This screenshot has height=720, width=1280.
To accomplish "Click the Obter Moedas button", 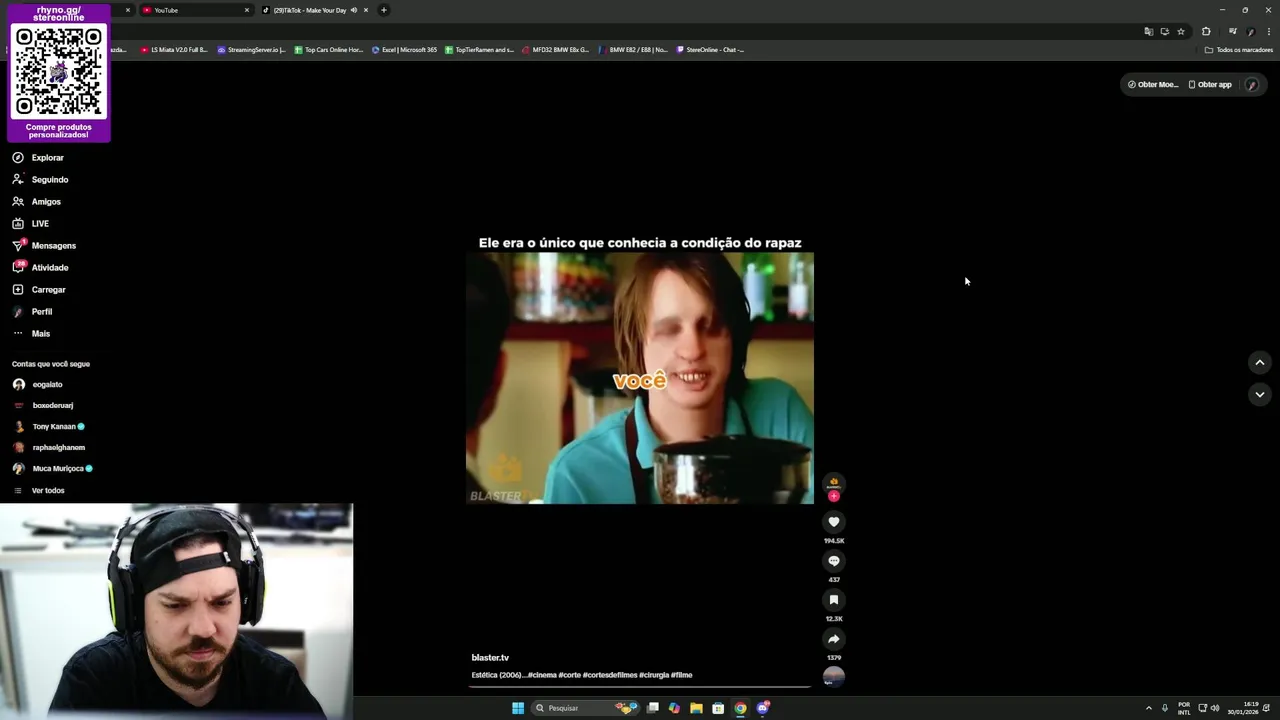I will click(x=1152, y=85).
